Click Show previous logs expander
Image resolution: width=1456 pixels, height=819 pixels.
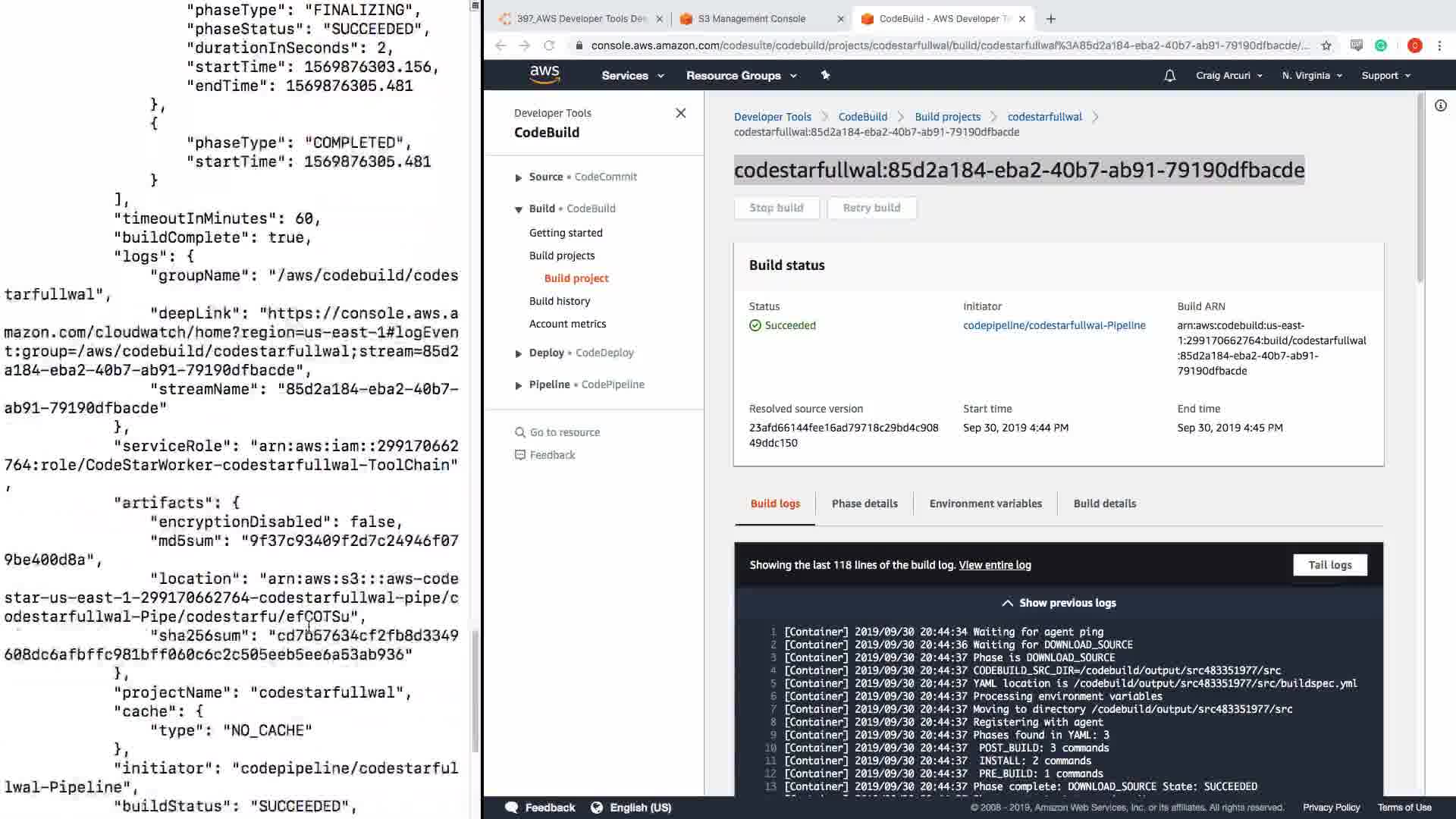1058,603
